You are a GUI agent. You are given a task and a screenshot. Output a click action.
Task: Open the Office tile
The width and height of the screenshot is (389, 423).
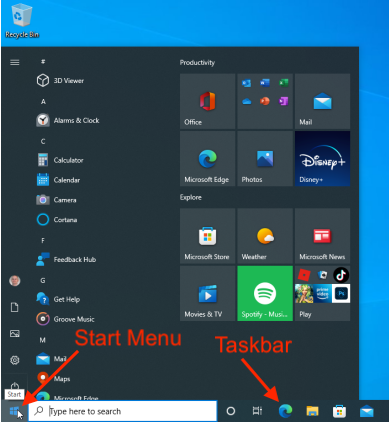[207, 101]
